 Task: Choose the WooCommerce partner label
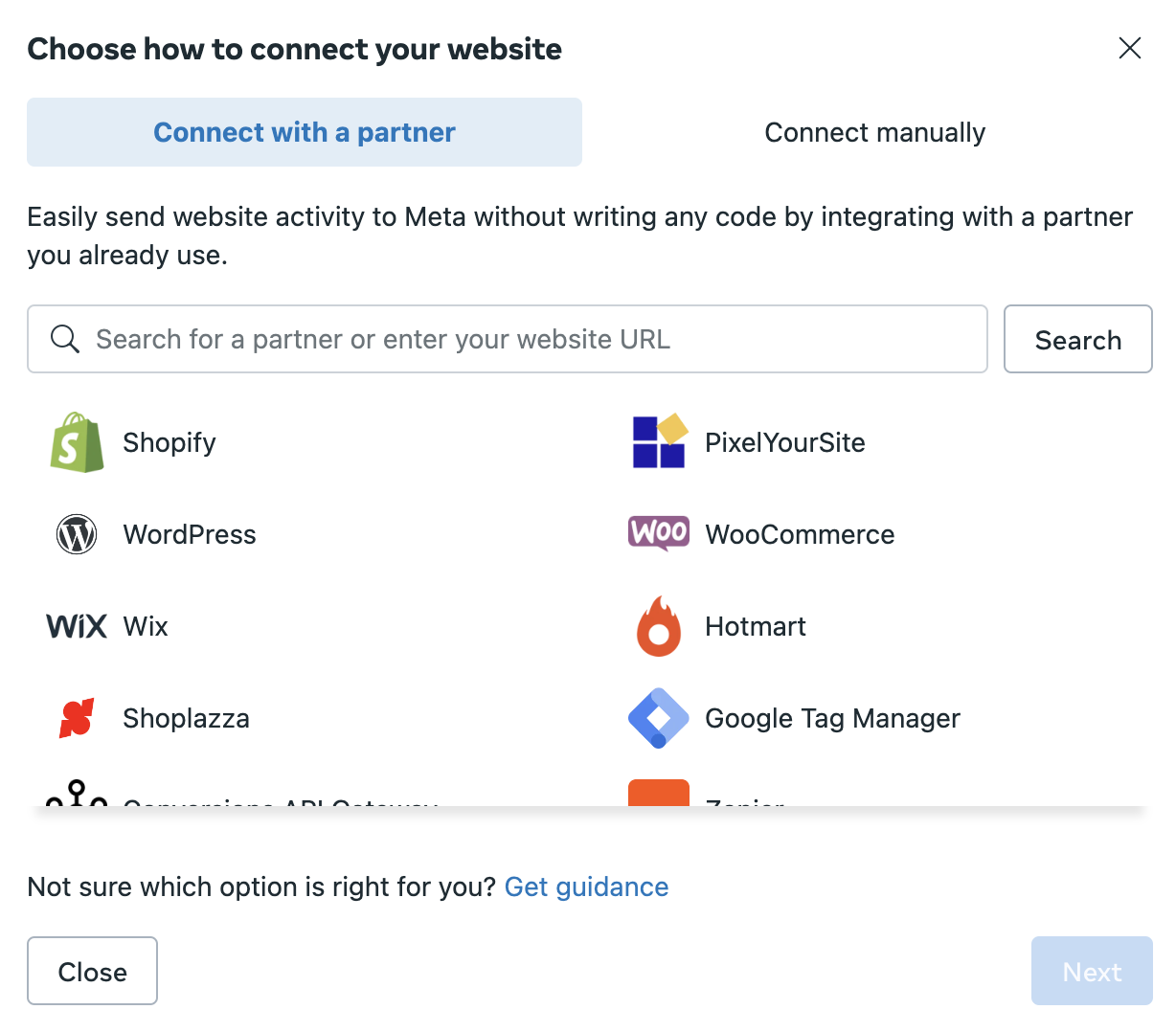point(800,534)
